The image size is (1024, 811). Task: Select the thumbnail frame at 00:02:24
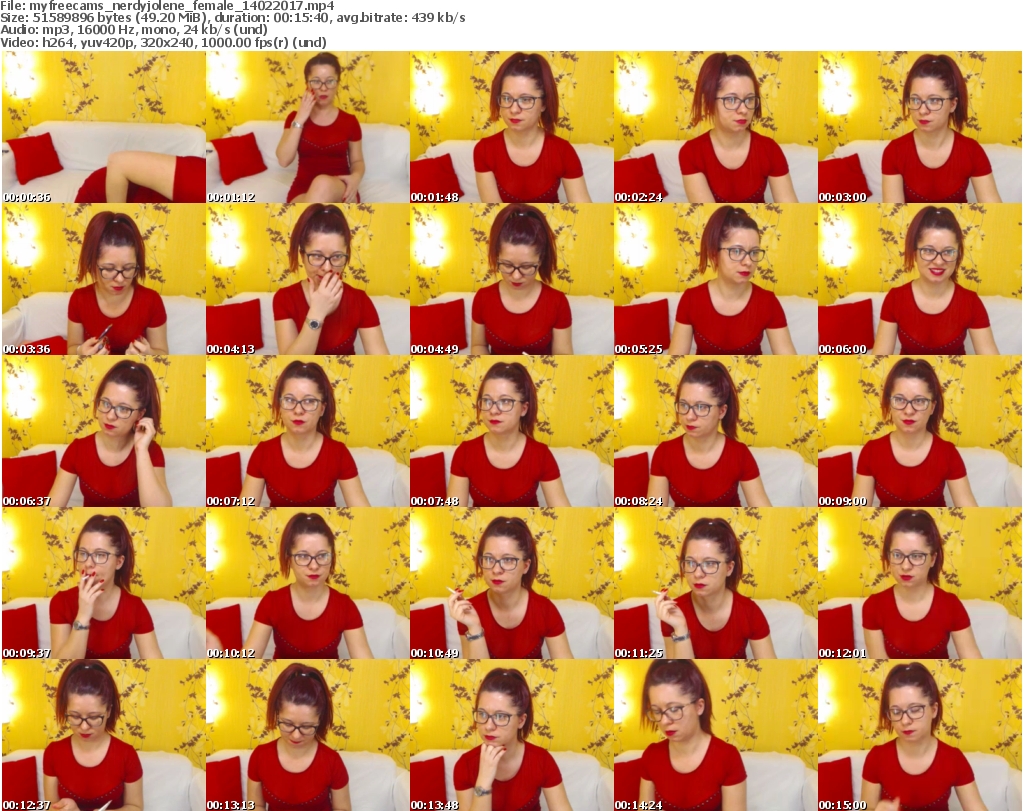pos(716,127)
